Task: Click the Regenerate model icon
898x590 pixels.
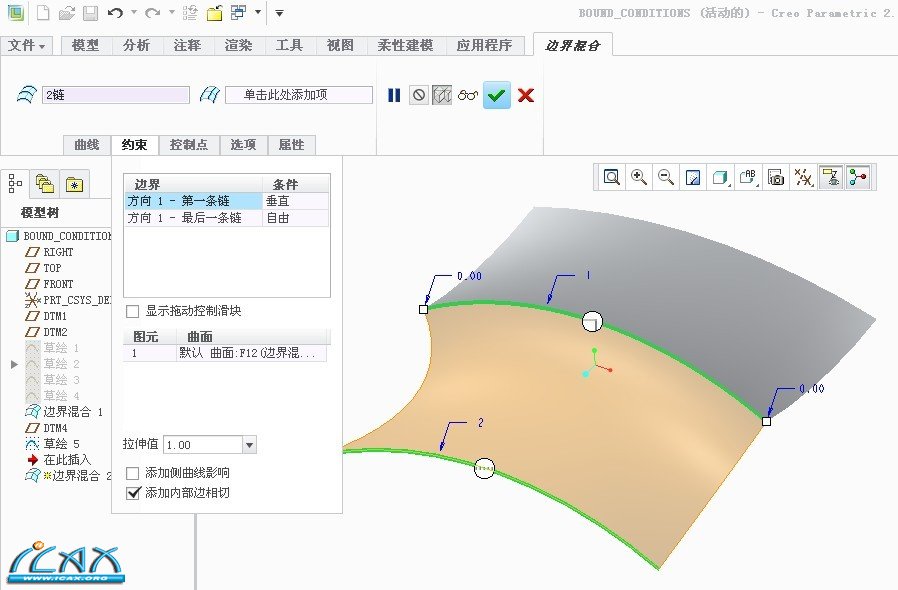Action: click(190, 13)
